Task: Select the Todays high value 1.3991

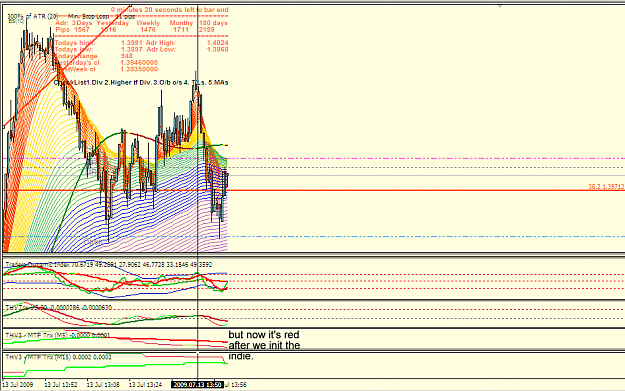Action: coord(132,43)
